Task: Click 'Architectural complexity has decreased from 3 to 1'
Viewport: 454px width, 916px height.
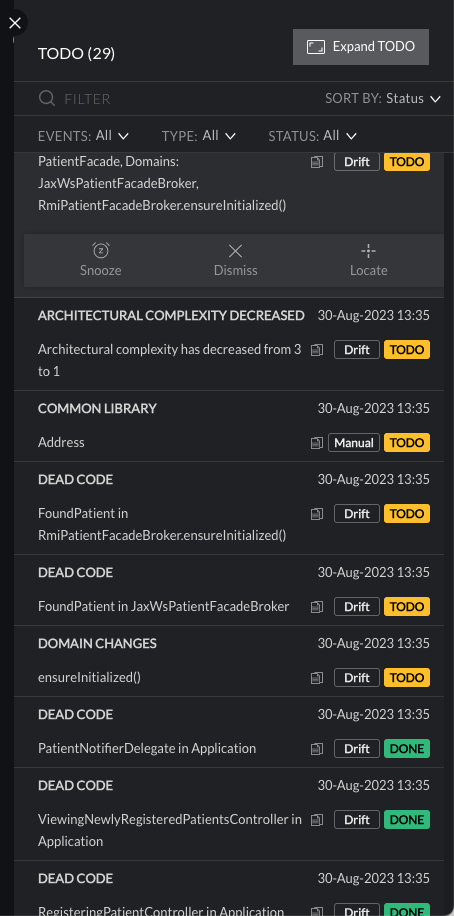Action: pos(170,360)
